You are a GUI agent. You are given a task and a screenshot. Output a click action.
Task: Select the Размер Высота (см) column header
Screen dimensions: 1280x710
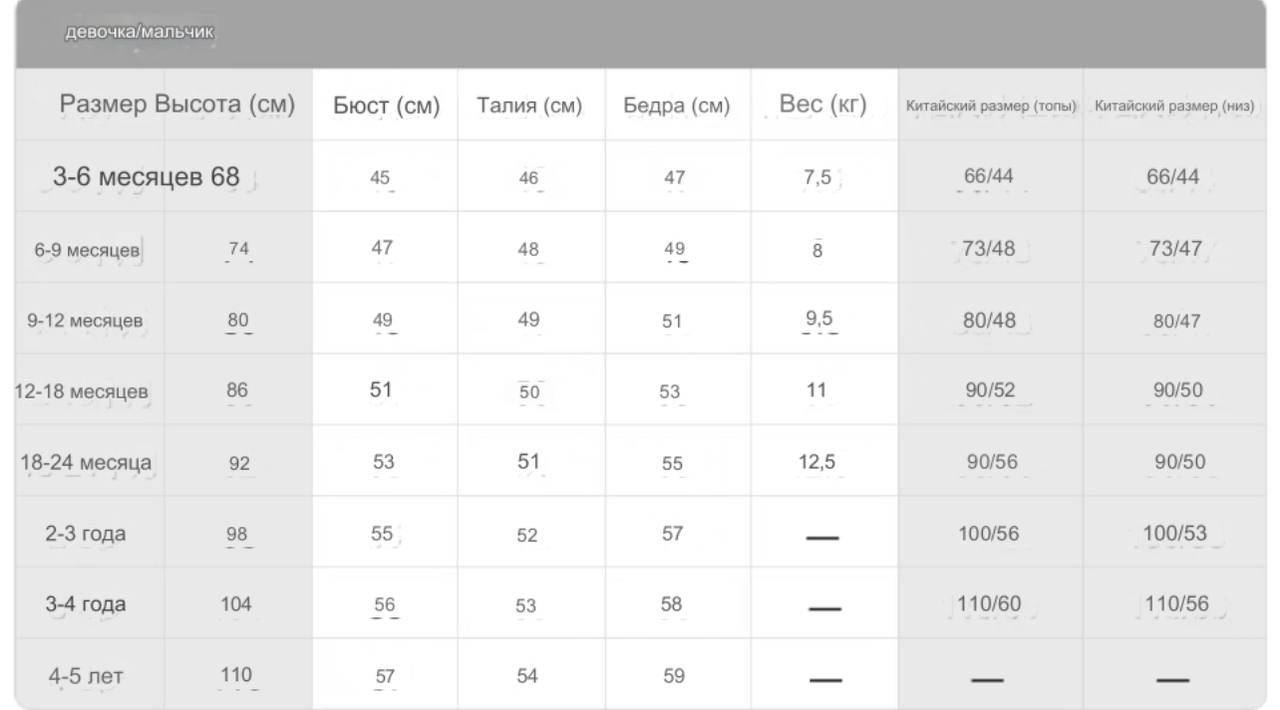coord(177,104)
